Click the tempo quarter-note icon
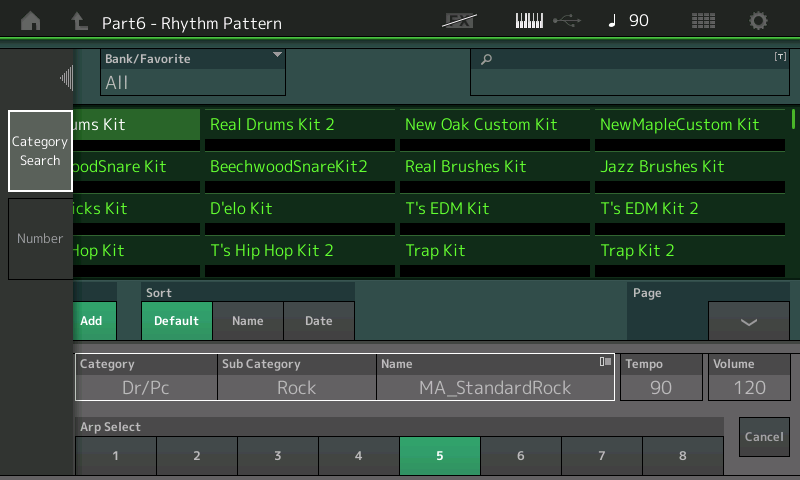The height and width of the screenshot is (480, 800). pos(612,21)
